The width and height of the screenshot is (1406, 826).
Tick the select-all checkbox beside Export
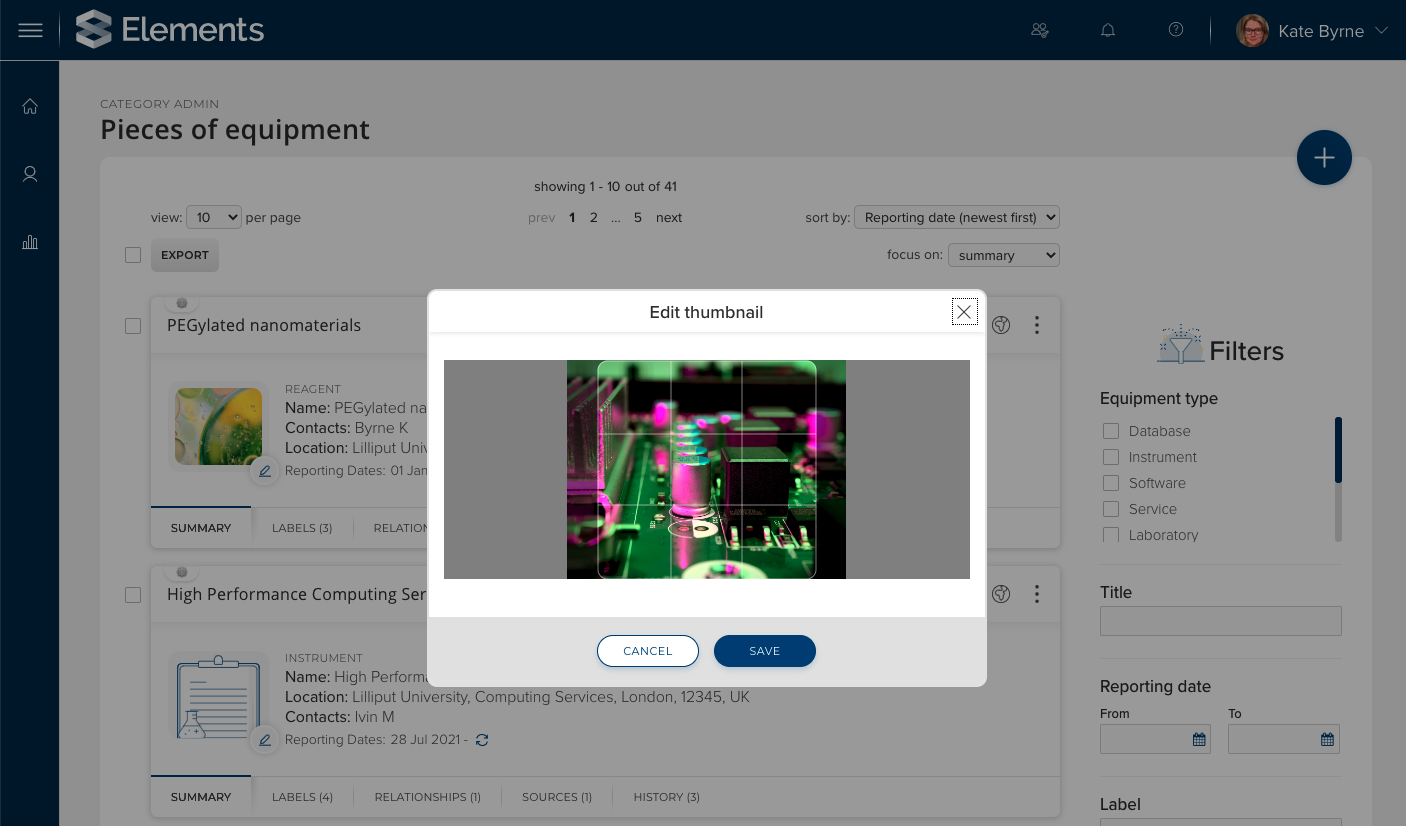[x=133, y=255]
